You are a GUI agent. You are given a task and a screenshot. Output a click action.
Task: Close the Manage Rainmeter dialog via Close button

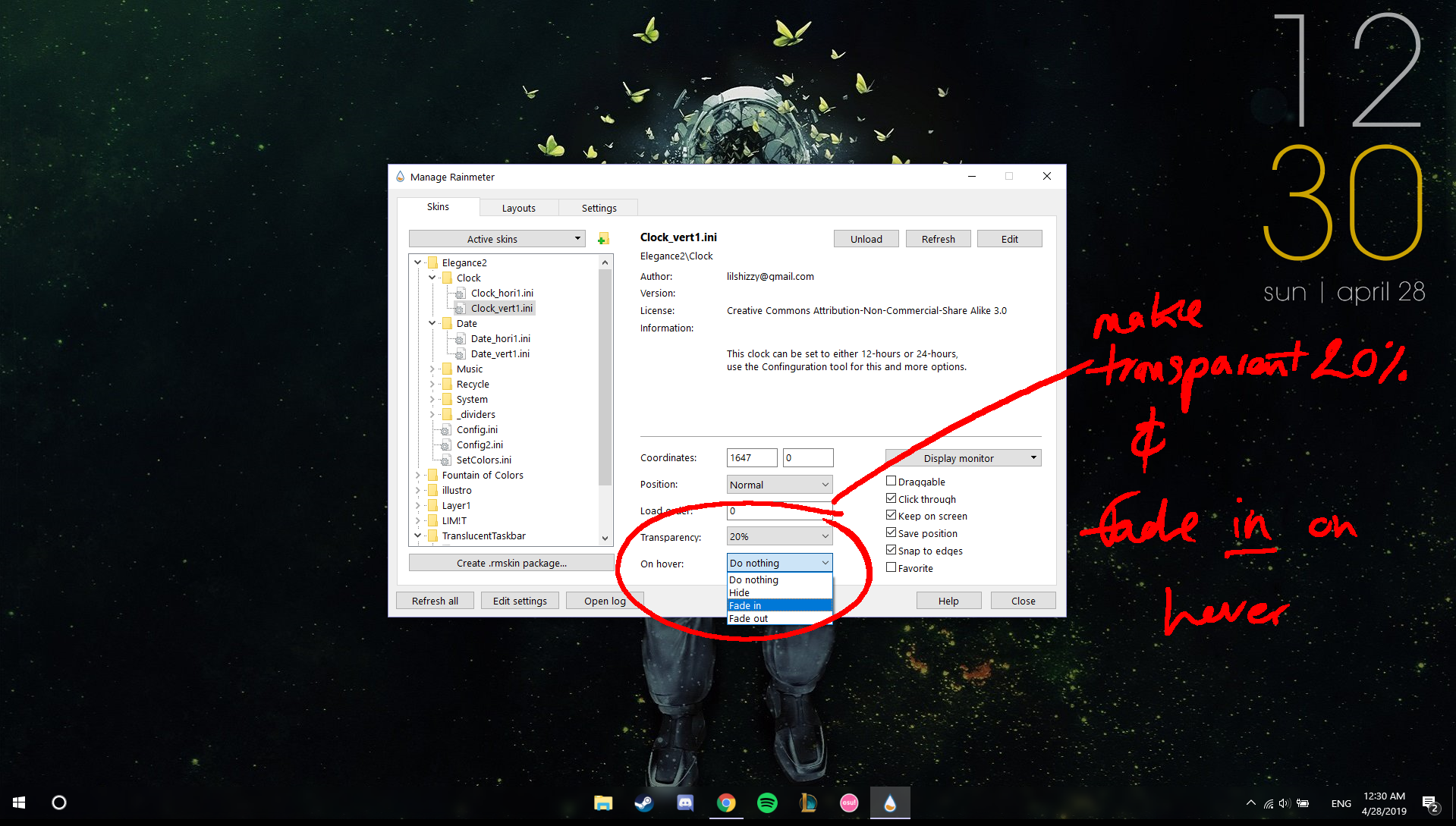click(1023, 601)
